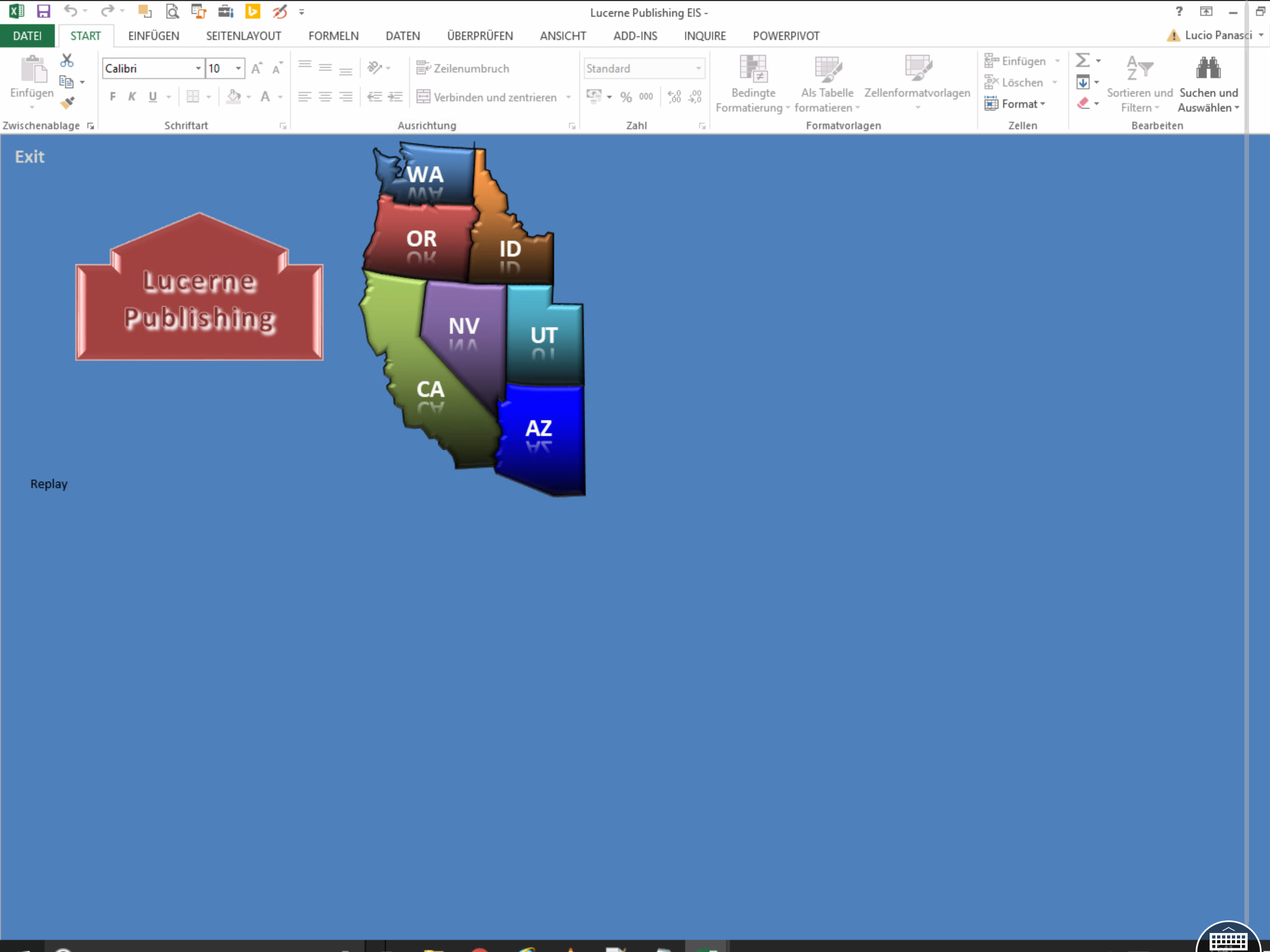Open the on-screen touch keyboard
The width and height of the screenshot is (1270, 952).
tap(1228, 939)
